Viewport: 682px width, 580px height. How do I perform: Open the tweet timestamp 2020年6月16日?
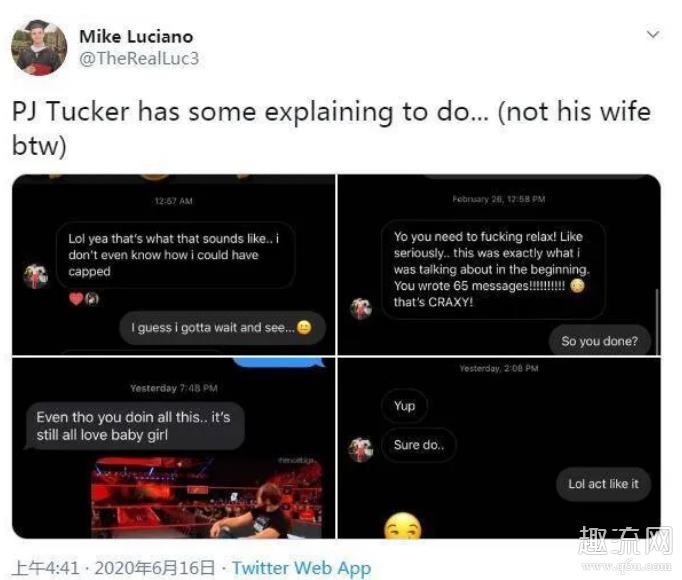tap(154, 568)
